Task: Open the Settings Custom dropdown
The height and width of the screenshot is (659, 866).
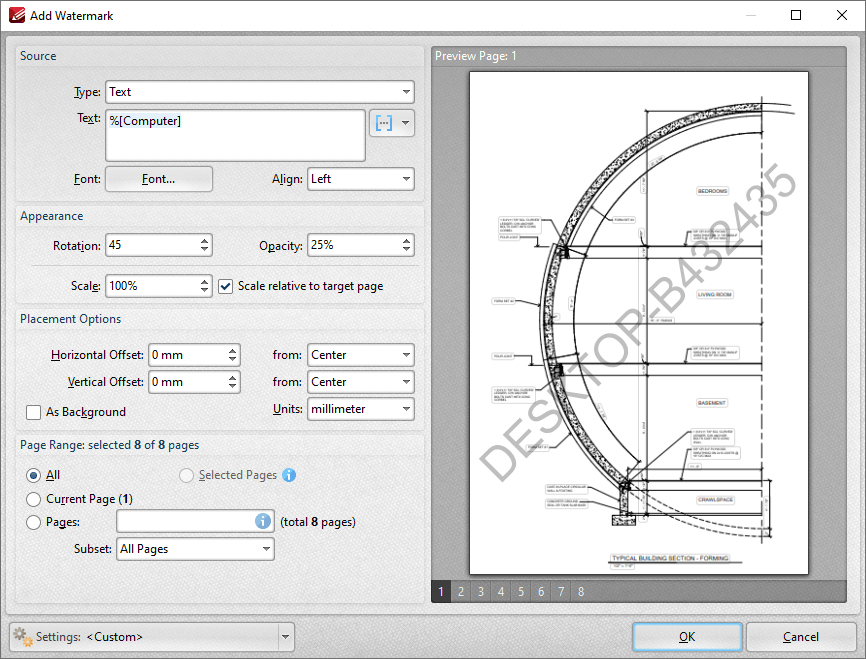Action: pos(285,637)
